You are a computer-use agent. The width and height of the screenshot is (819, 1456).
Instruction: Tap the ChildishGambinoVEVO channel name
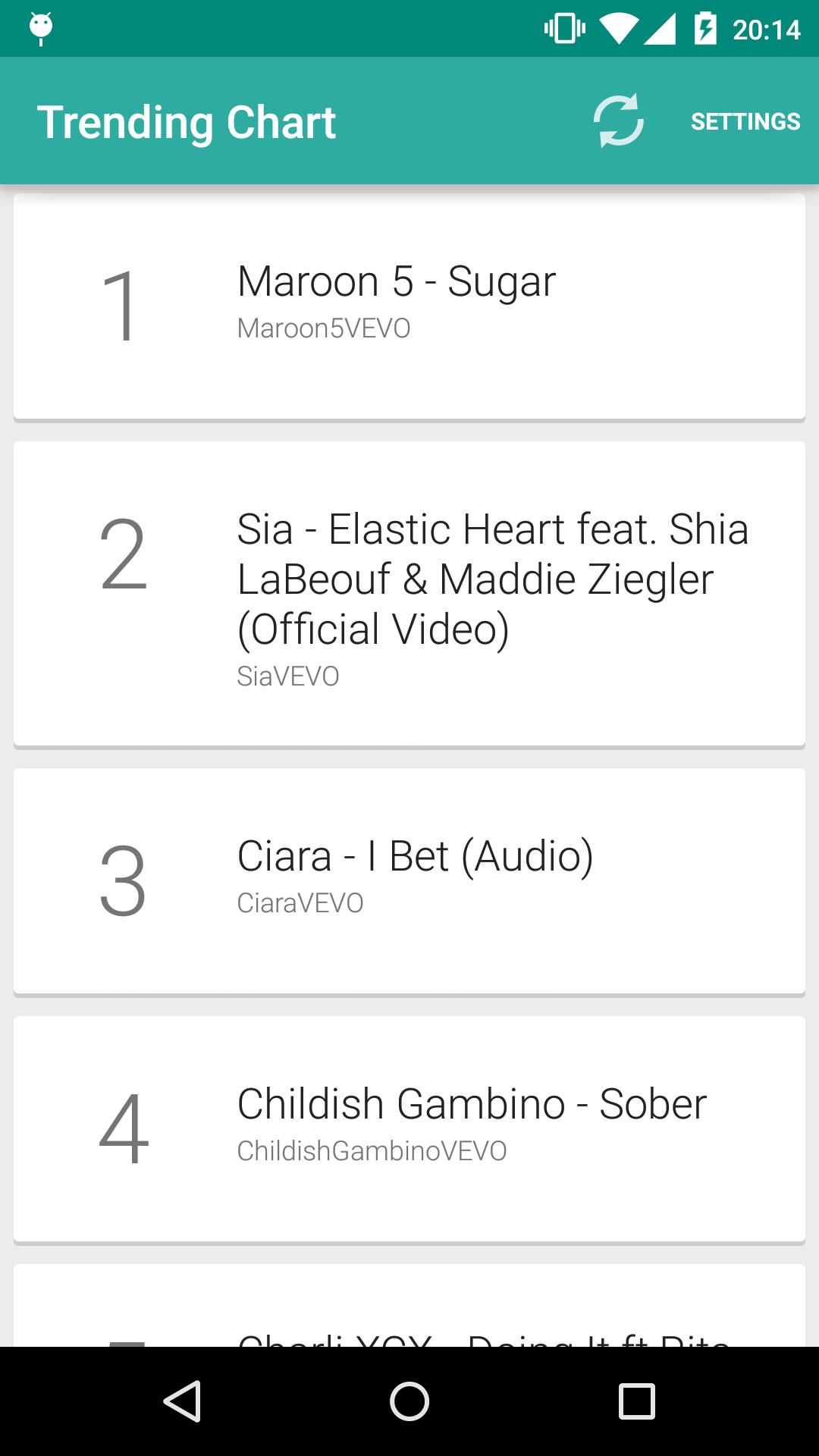coord(372,1150)
